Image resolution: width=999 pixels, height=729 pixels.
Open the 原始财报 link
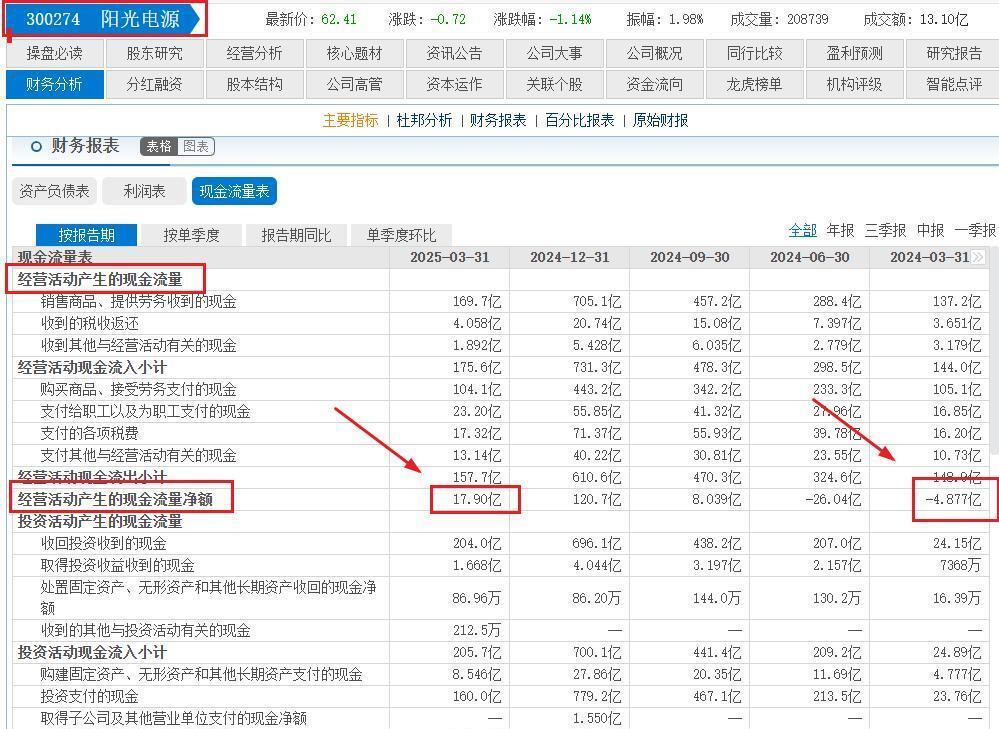[660, 120]
